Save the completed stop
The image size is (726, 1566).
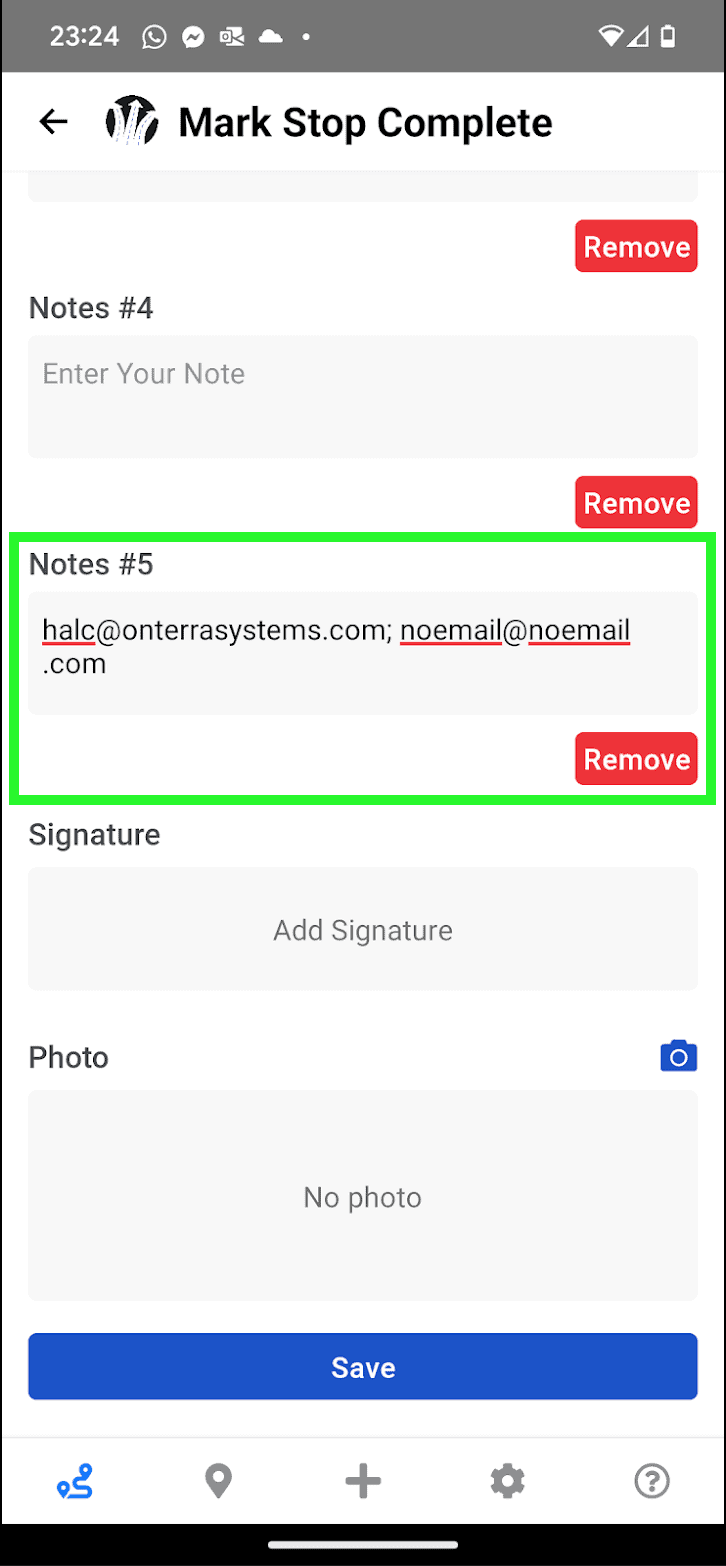pos(363,1366)
